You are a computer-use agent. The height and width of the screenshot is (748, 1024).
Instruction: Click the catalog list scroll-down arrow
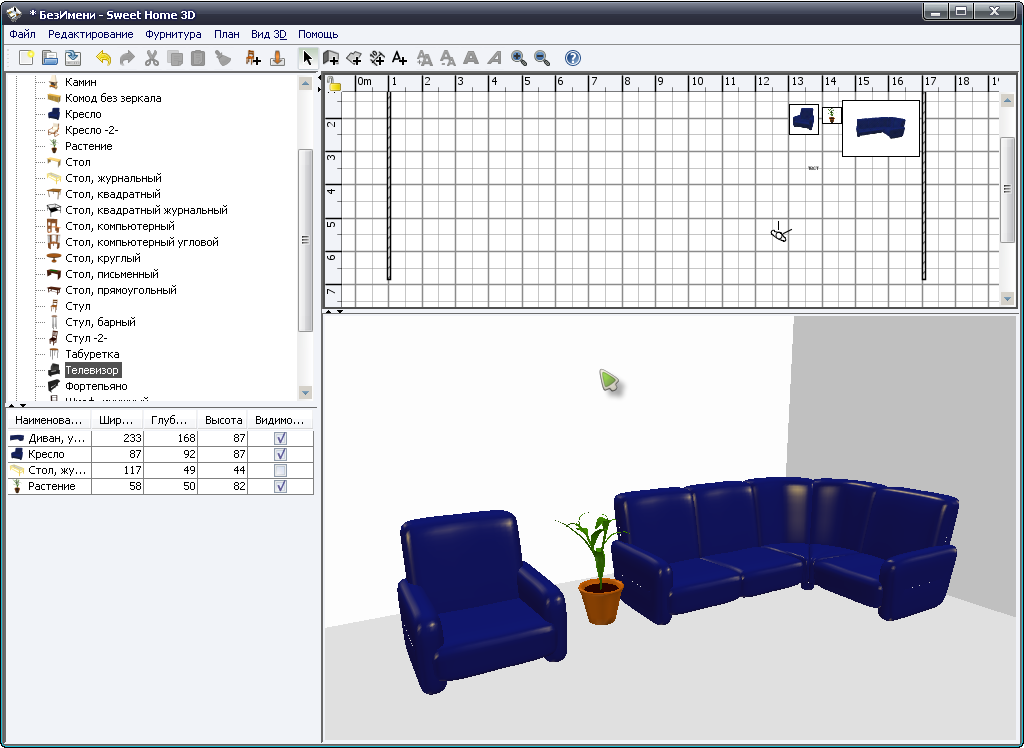(306, 393)
